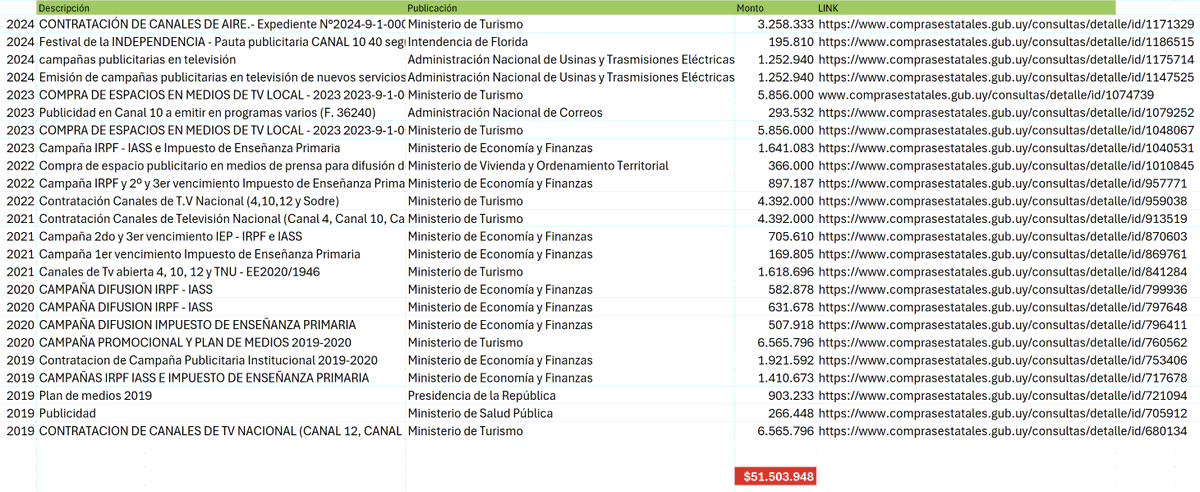Image resolution: width=1200 pixels, height=492 pixels.
Task: Select the Festival de la INDEPENDENCIA description cell
Action: (x=221, y=42)
